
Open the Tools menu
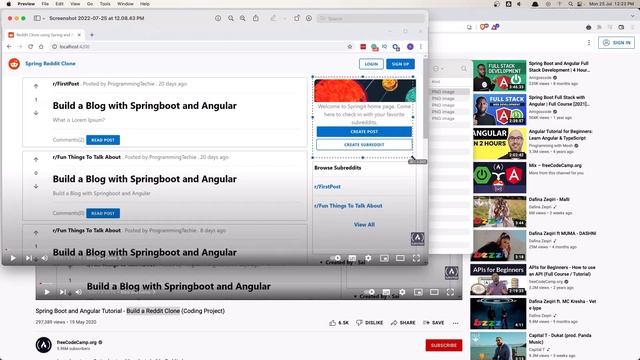tap(105, 4)
